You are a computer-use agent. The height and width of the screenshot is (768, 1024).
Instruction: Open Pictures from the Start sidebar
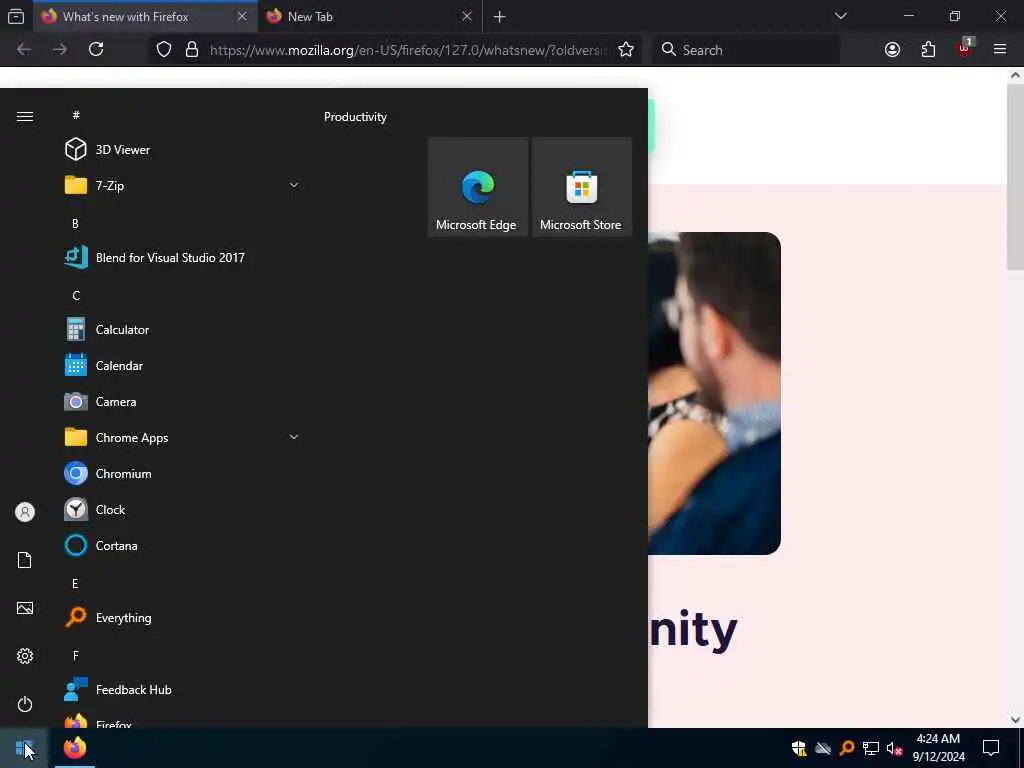click(x=25, y=608)
